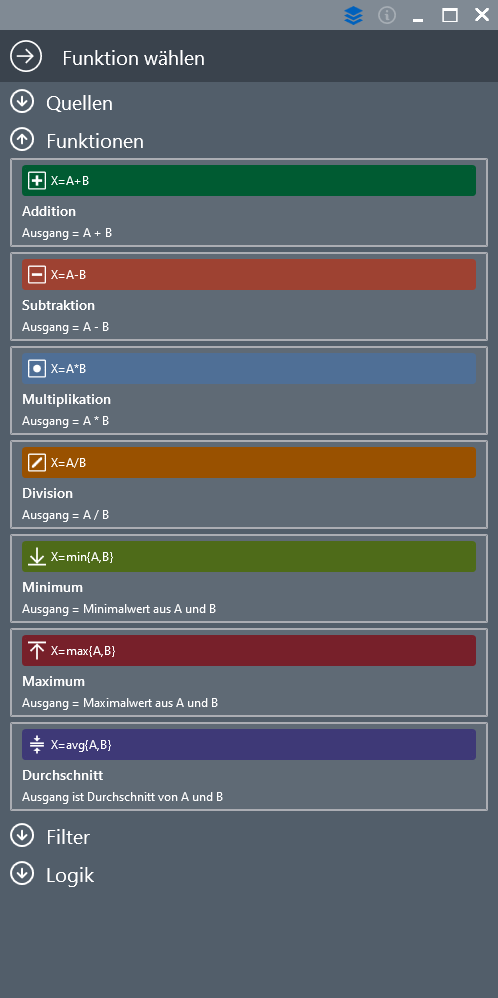Select the green X=A+B function bar
The width and height of the screenshot is (498, 998).
(x=249, y=181)
